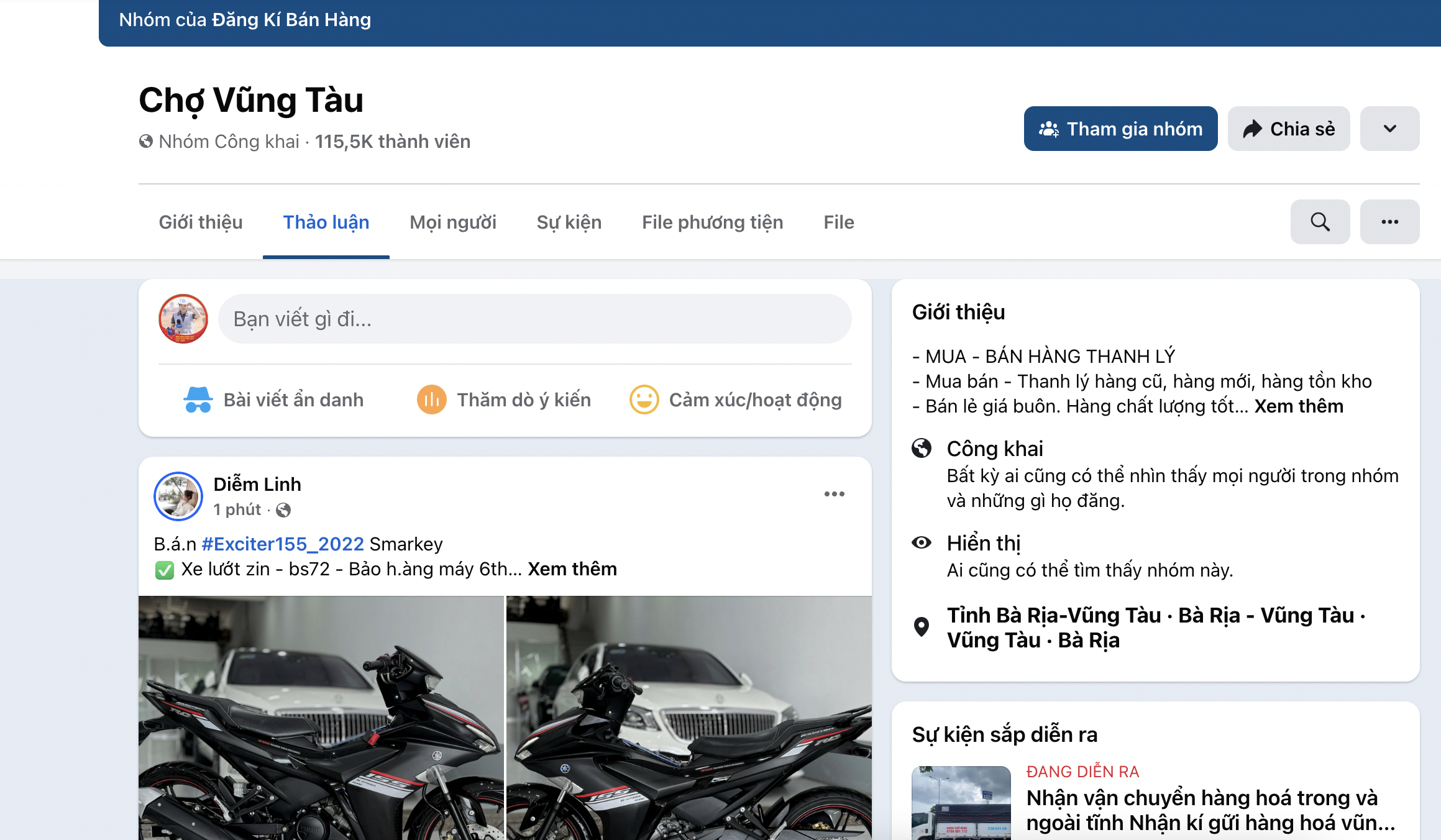Viewport: 1441px width, 840px height.
Task: Switch to the File phương tiện tab
Action: (712, 222)
